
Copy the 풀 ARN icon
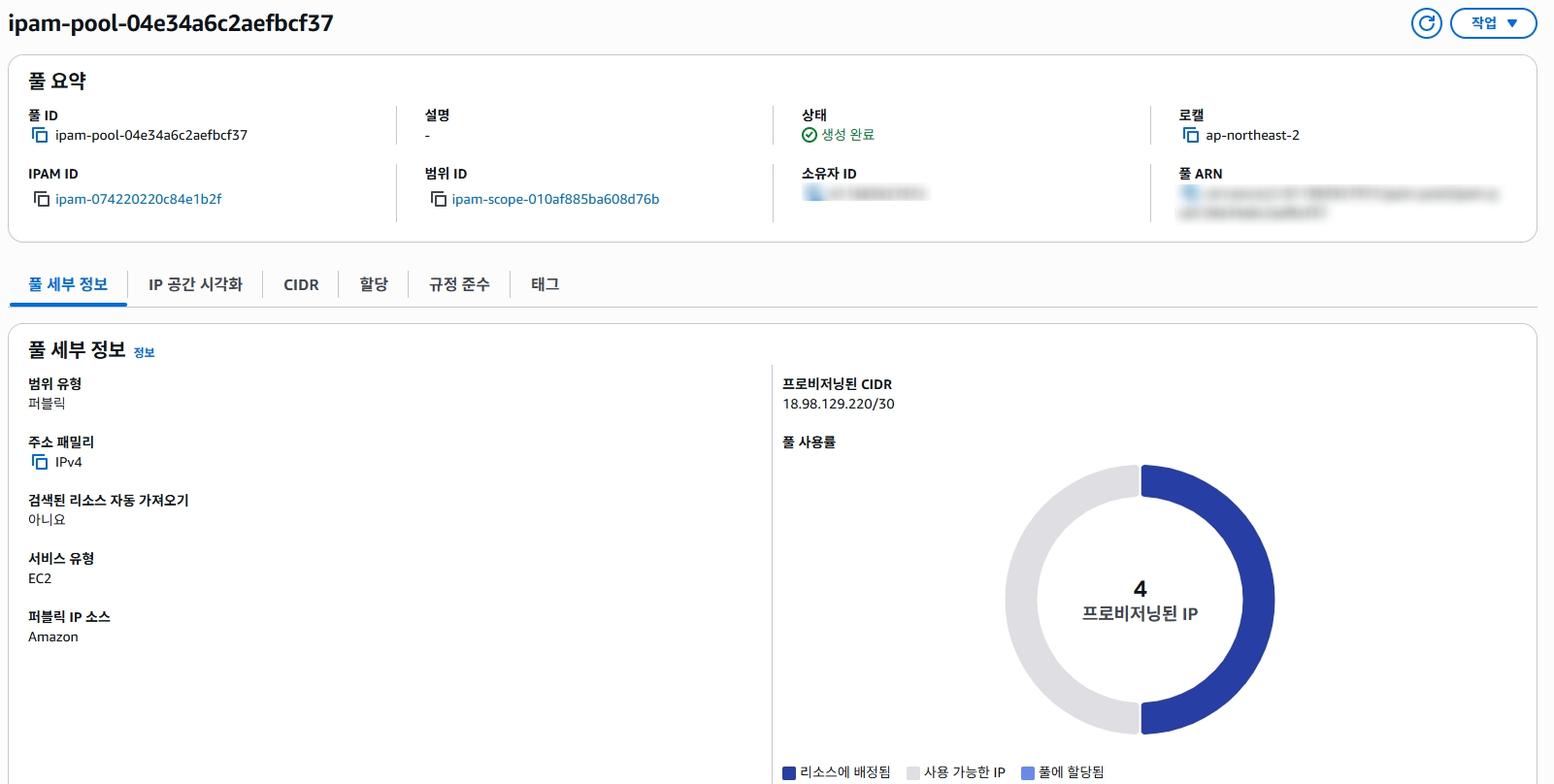click(1189, 193)
